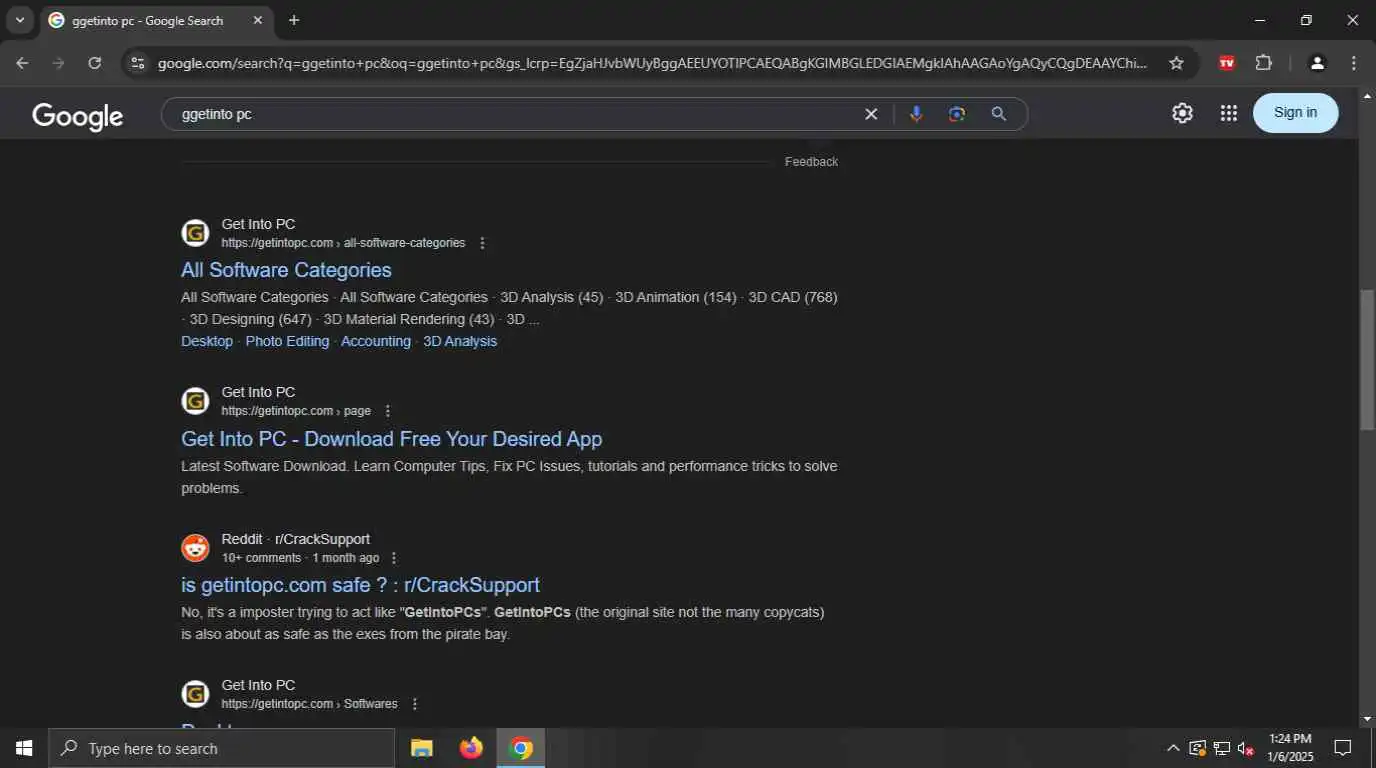Viewport: 1376px width, 768px height.
Task: Go back to the previous page
Action: [x=22, y=63]
